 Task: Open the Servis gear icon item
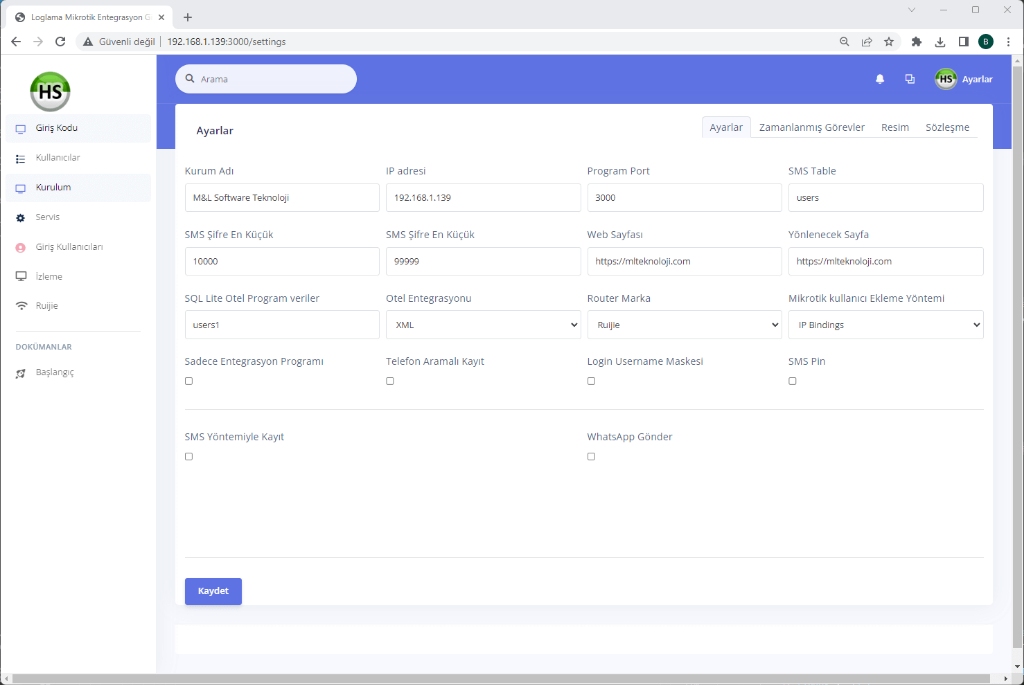[x=20, y=217]
